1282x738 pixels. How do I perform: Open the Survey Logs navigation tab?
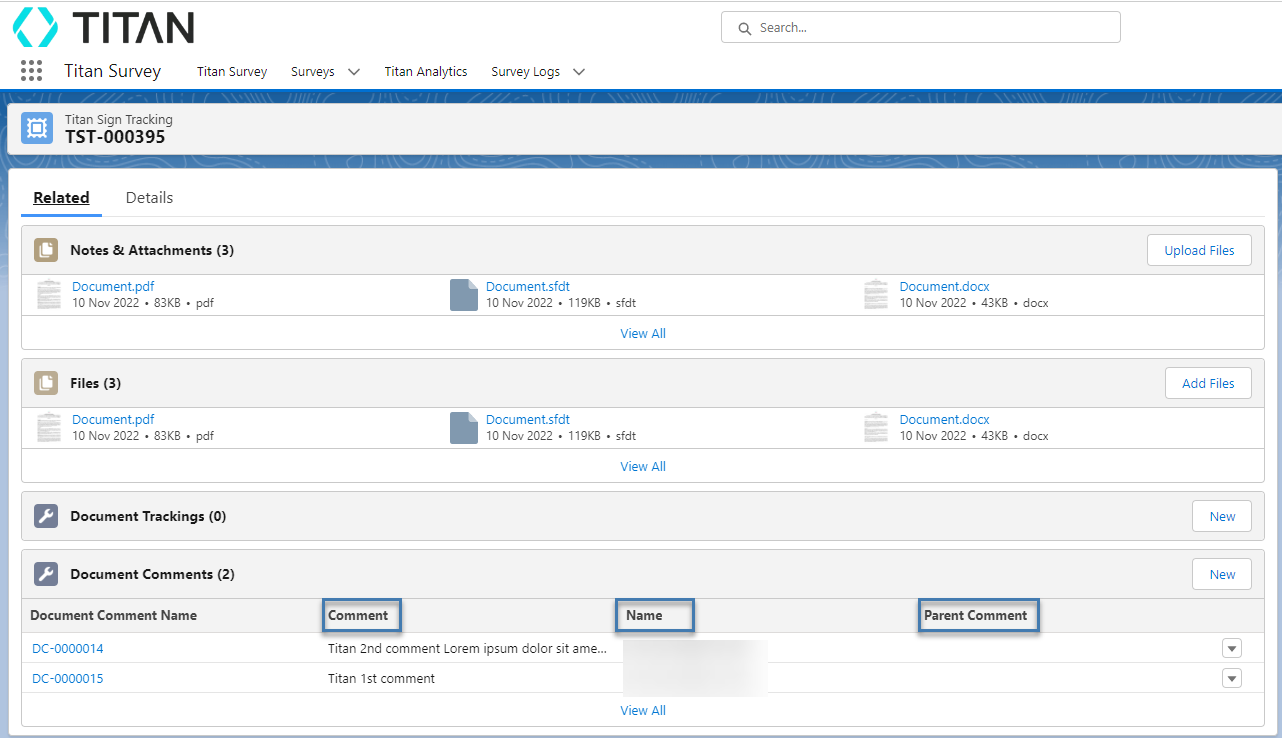click(526, 72)
